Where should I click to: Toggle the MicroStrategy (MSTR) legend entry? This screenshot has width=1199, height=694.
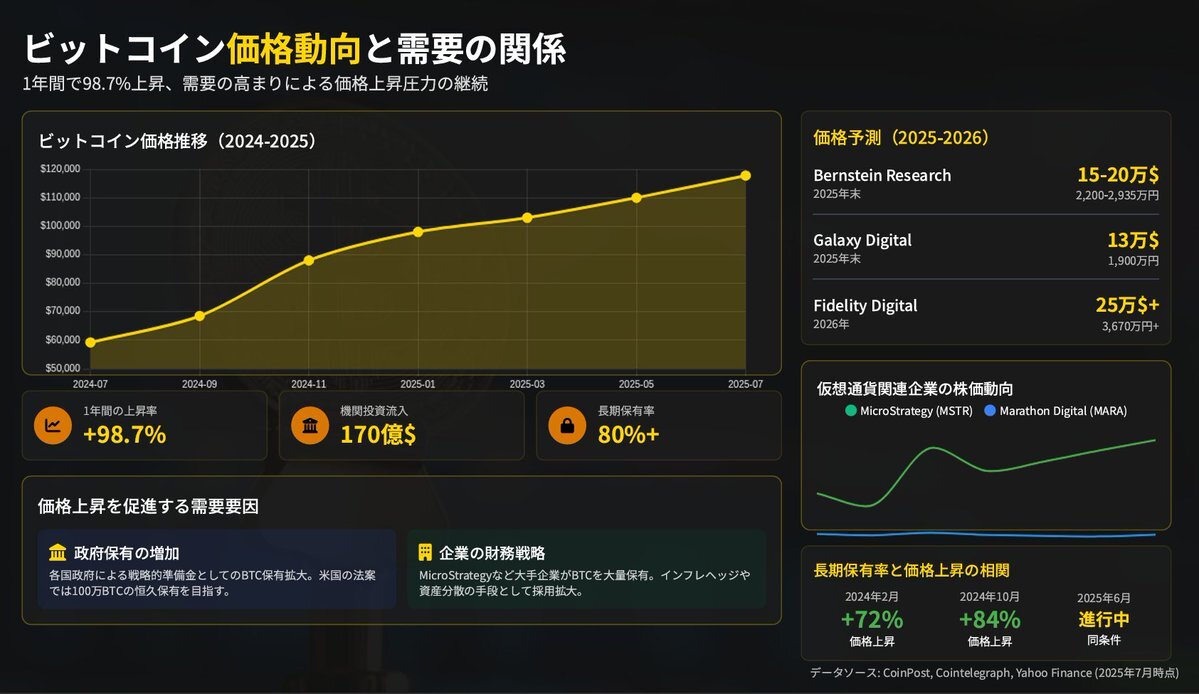[908, 410]
